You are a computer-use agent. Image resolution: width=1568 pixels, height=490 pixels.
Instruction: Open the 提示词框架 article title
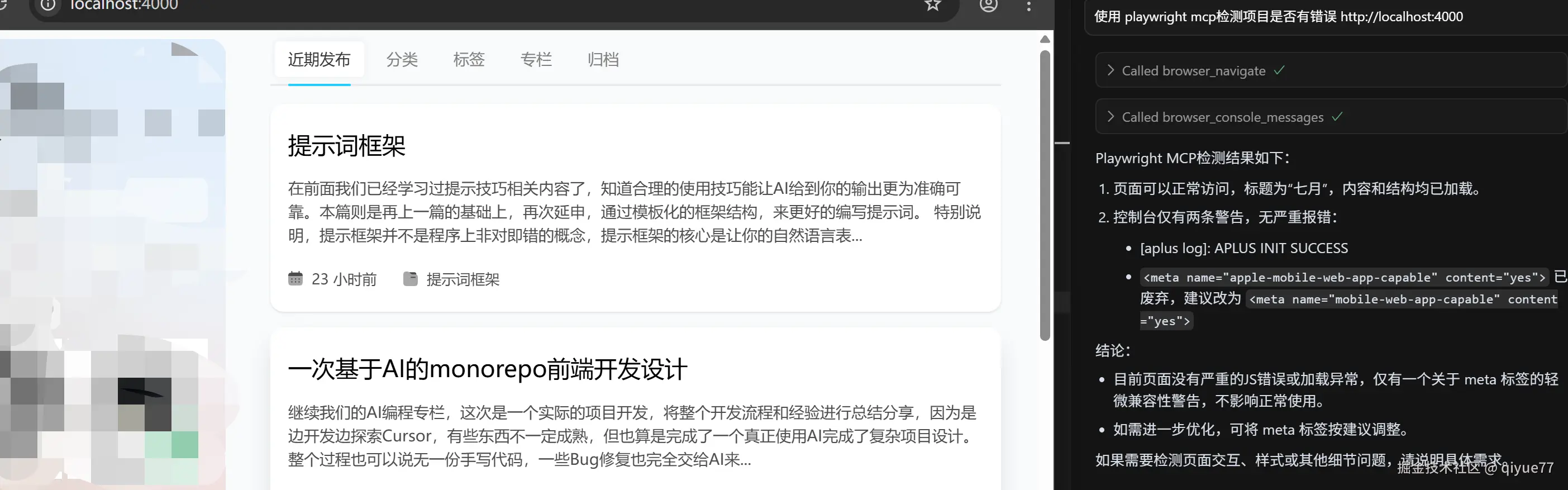click(346, 146)
